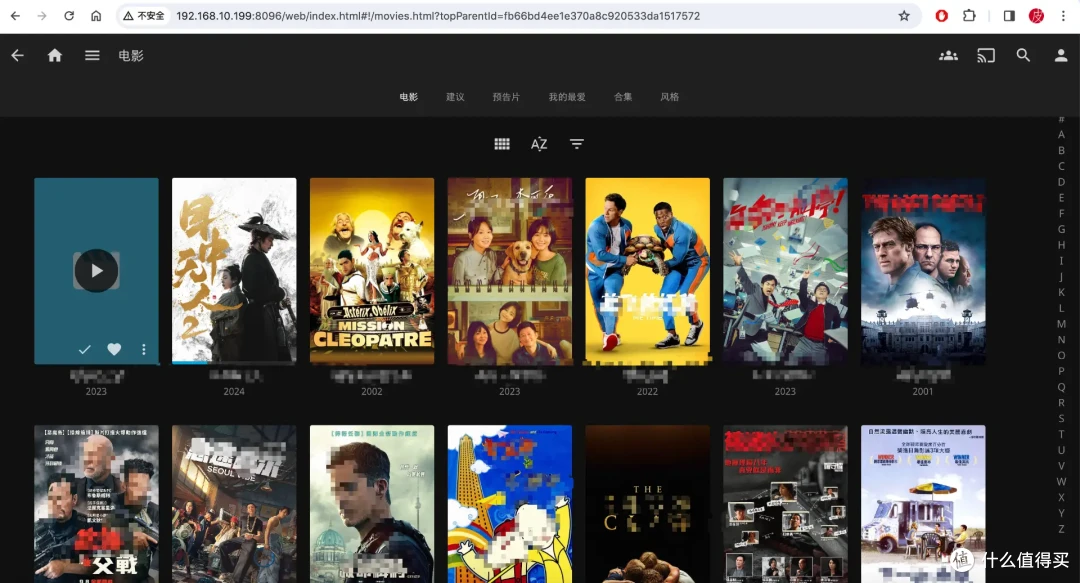This screenshot has width=1080, height=583.
Task: Click the 2002 year under Cleopatre
Action: (372, 391)
